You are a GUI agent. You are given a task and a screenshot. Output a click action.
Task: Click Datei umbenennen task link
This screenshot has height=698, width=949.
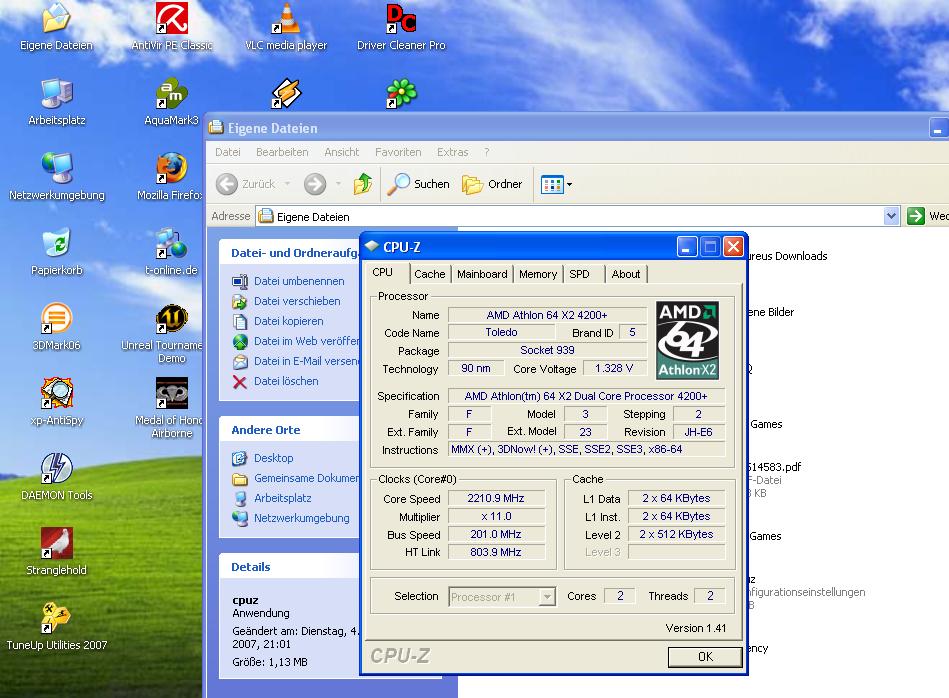[289, 281]
